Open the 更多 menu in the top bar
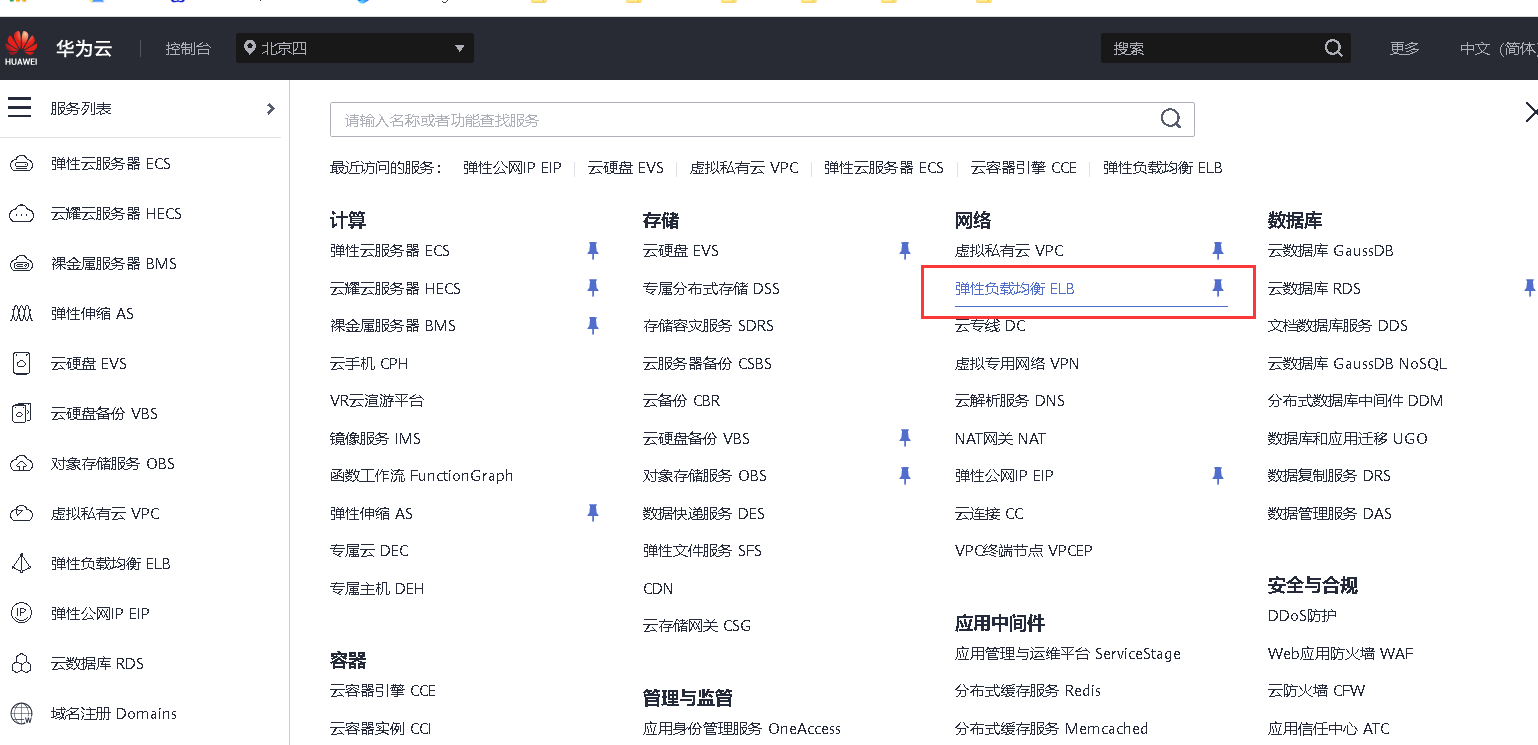This screenshot has height=745, width=1538. [1404, 48]
